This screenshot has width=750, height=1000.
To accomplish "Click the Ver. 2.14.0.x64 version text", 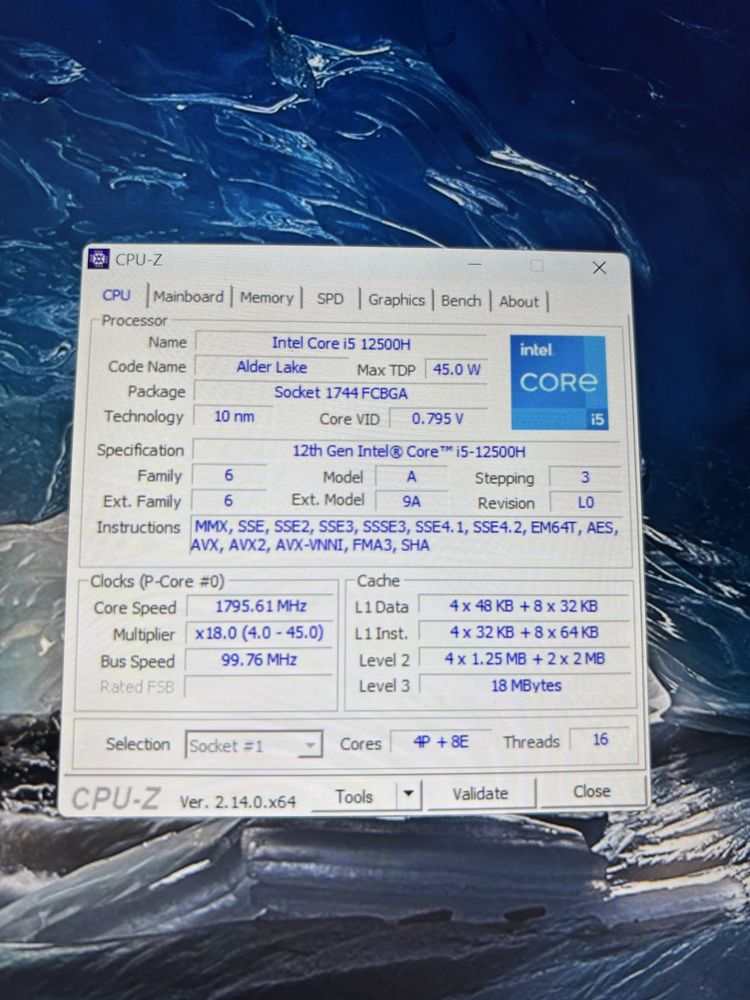I will [x=238, y=802].
